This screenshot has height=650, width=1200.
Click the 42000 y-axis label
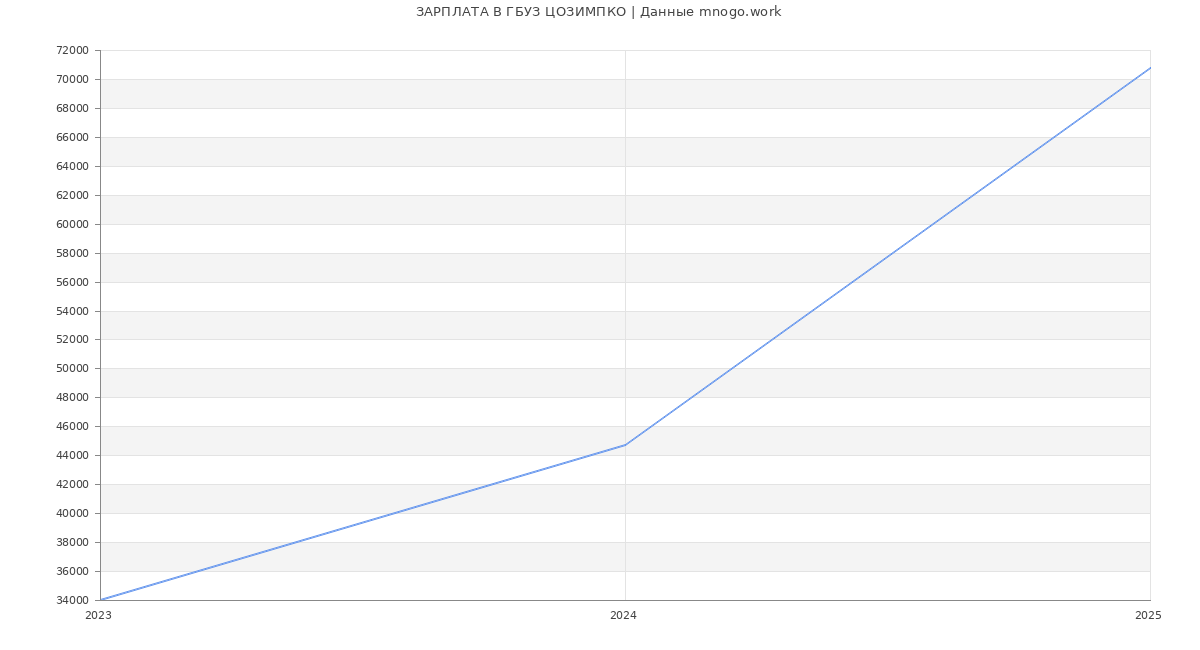pyautogui.click(x=73, y=485)
